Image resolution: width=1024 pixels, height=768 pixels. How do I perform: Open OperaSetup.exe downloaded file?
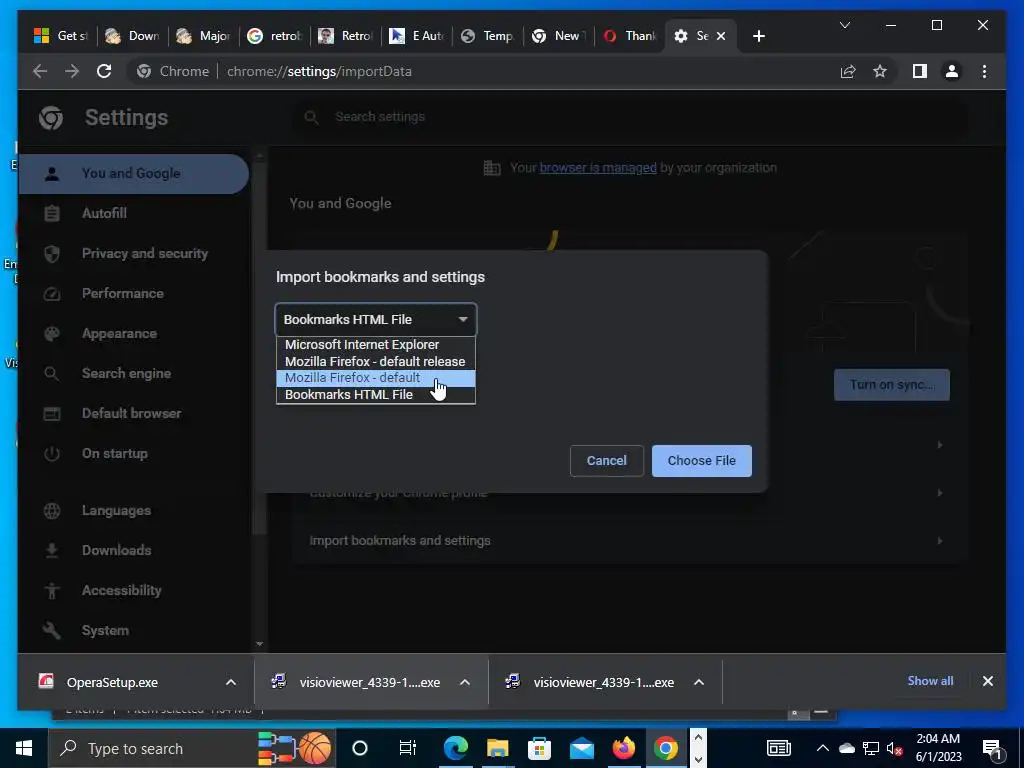pyautogui.click(x=112, y=682)
